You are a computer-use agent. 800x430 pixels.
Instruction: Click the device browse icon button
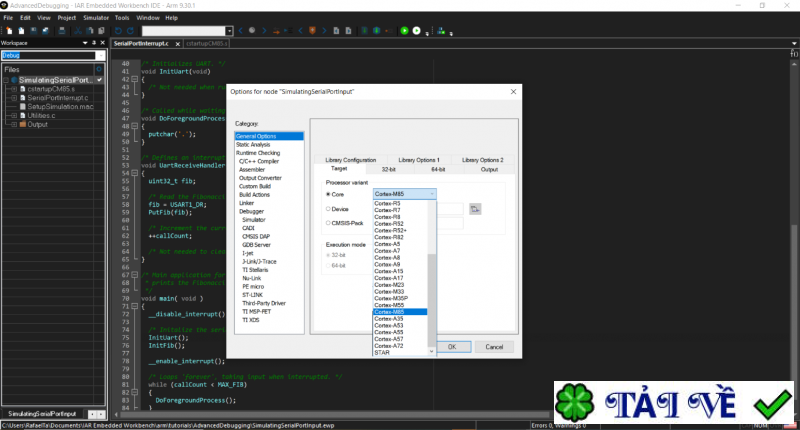(x=476, y=208)
